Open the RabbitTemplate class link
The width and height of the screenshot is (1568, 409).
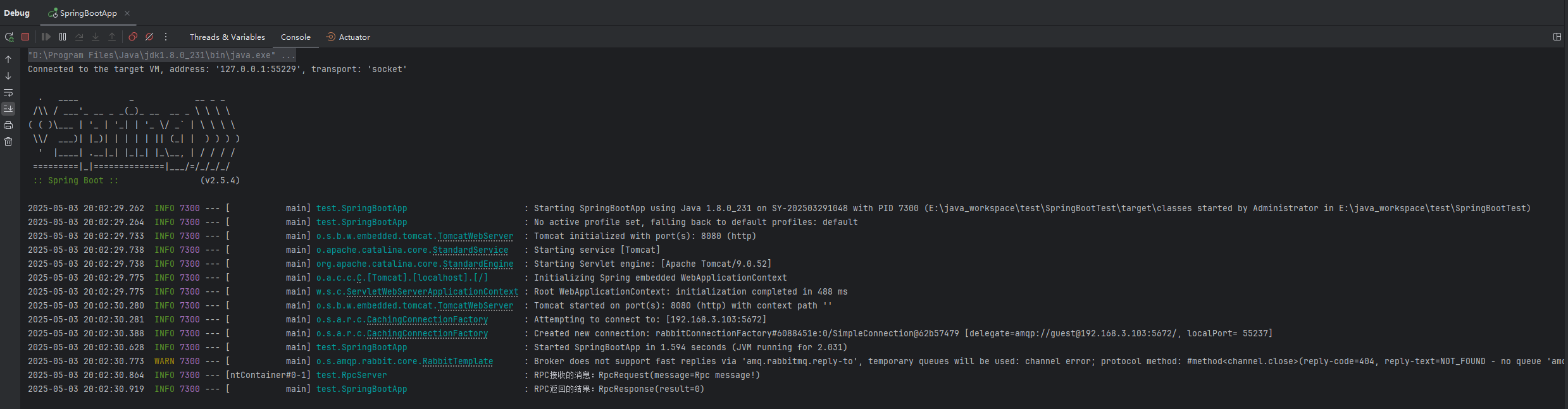click(457, 362)
